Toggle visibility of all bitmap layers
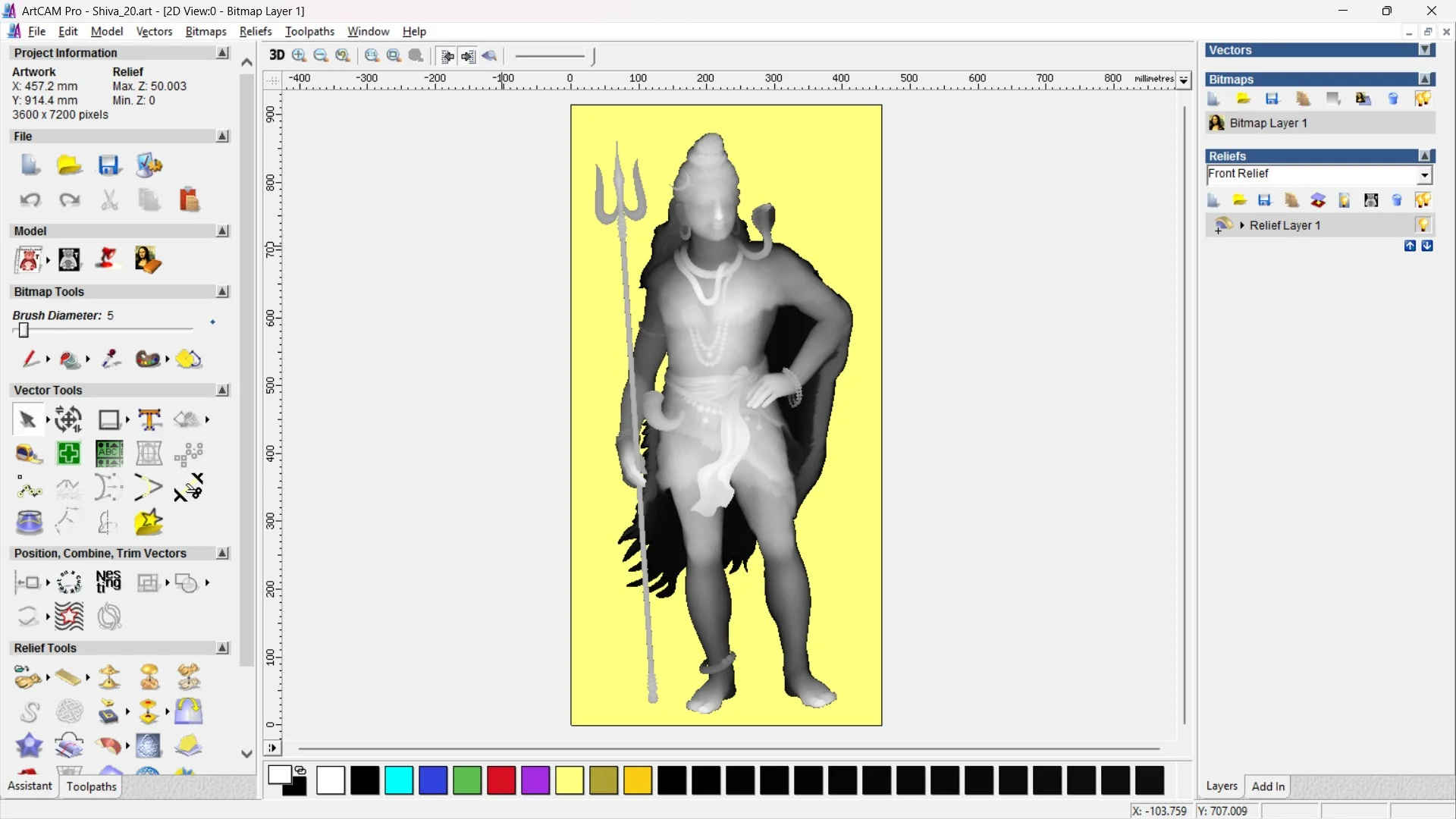The height and width of the screenshot is (819, 1456). click(1423, 99)
